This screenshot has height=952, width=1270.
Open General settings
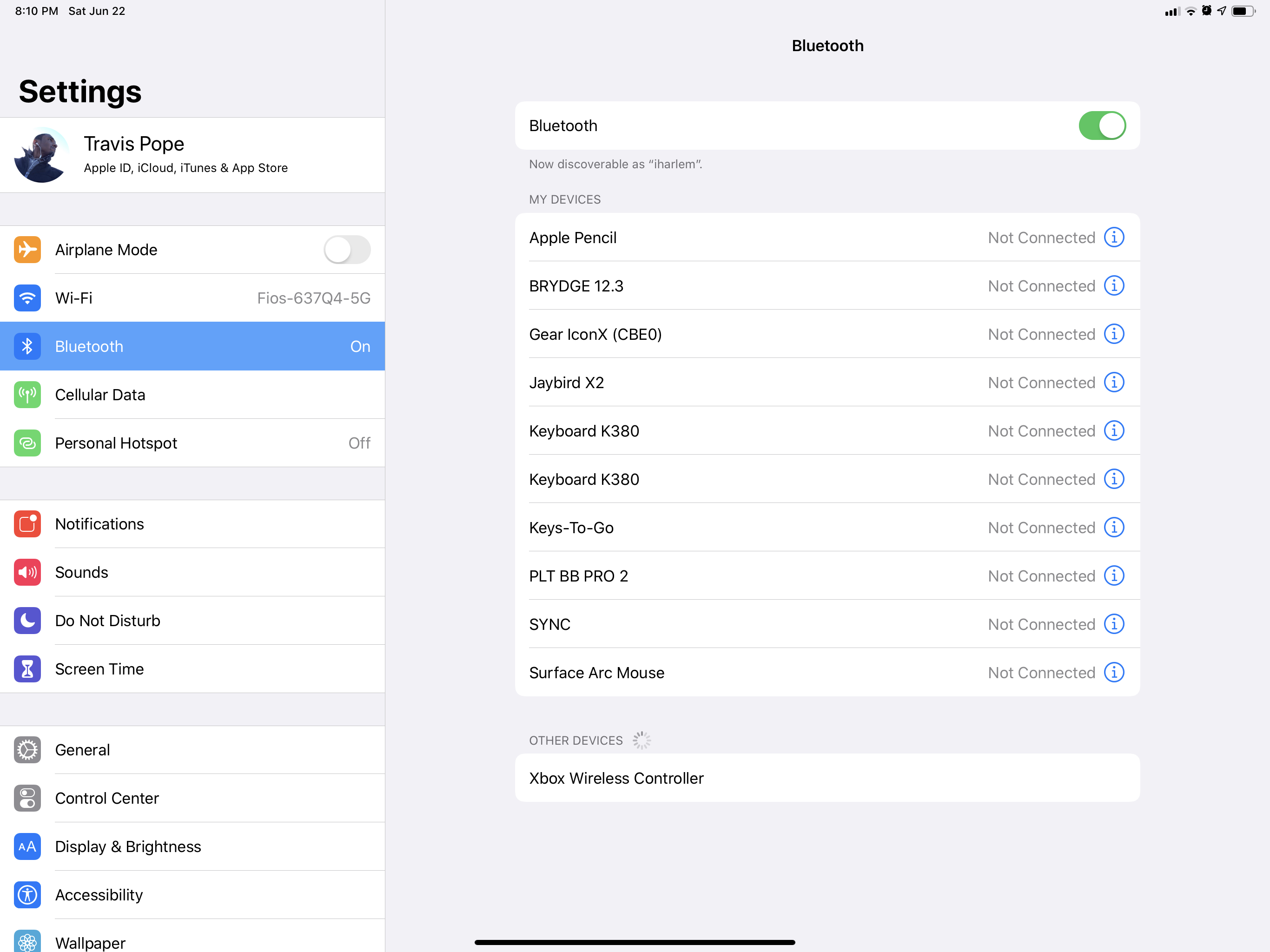(192, 750)
